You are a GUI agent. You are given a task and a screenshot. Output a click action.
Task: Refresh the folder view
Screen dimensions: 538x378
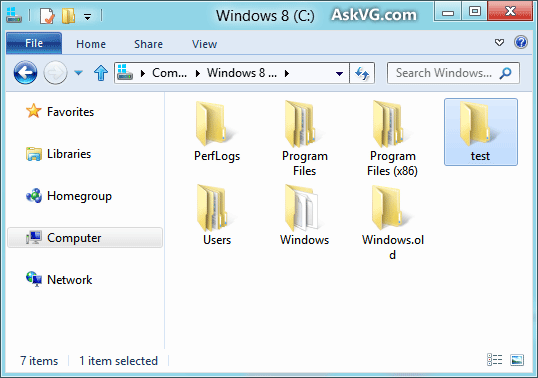[x=362, y=73]
